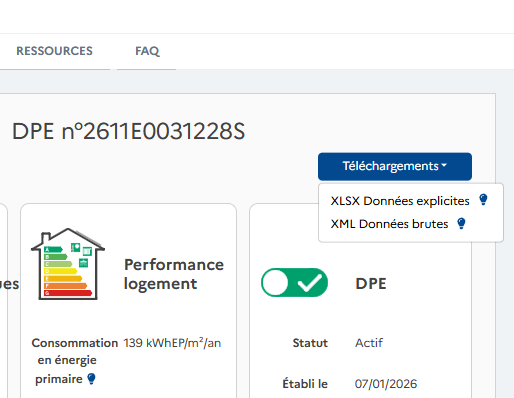Click the DPE card heading
Image resolution: width=514 pixels, height=398 pixels.
371,284
